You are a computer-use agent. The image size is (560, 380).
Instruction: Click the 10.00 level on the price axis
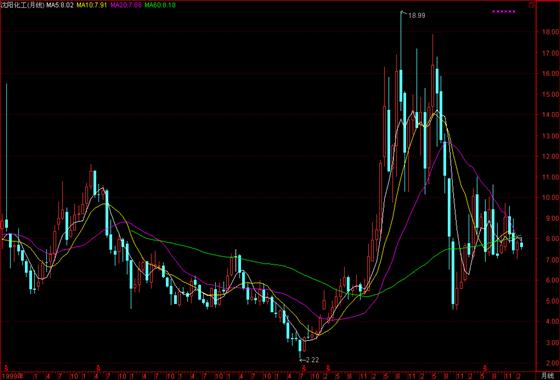pos(549,197)
